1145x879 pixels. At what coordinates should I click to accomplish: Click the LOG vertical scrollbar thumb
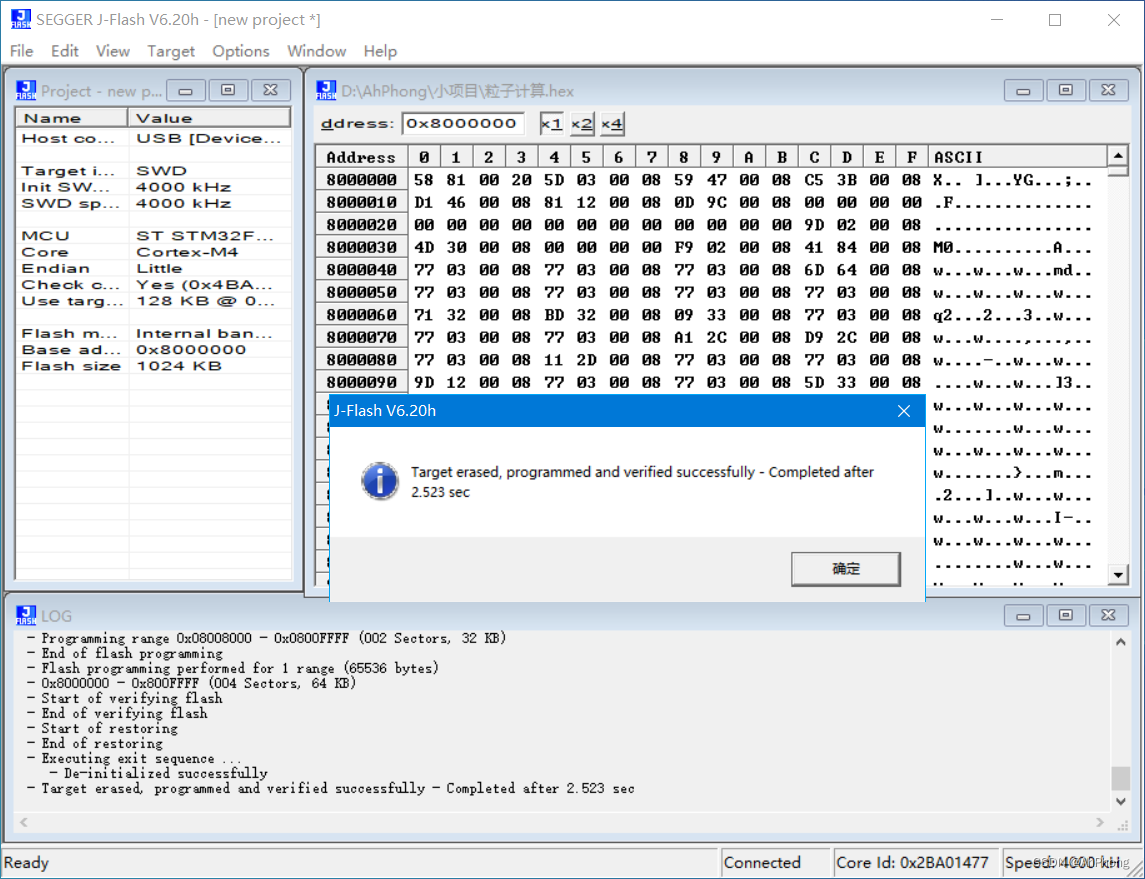(x=1121, y=778)
